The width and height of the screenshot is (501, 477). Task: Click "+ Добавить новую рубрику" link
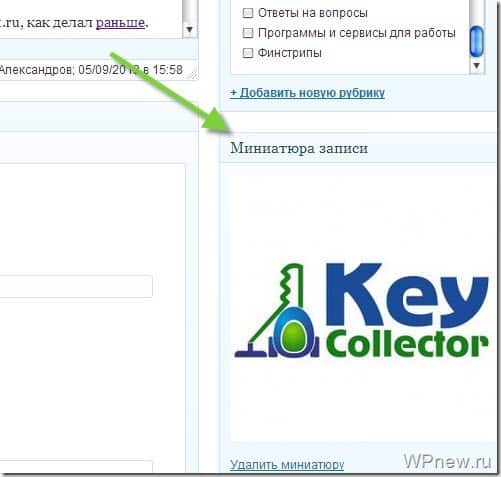[307, 93]
